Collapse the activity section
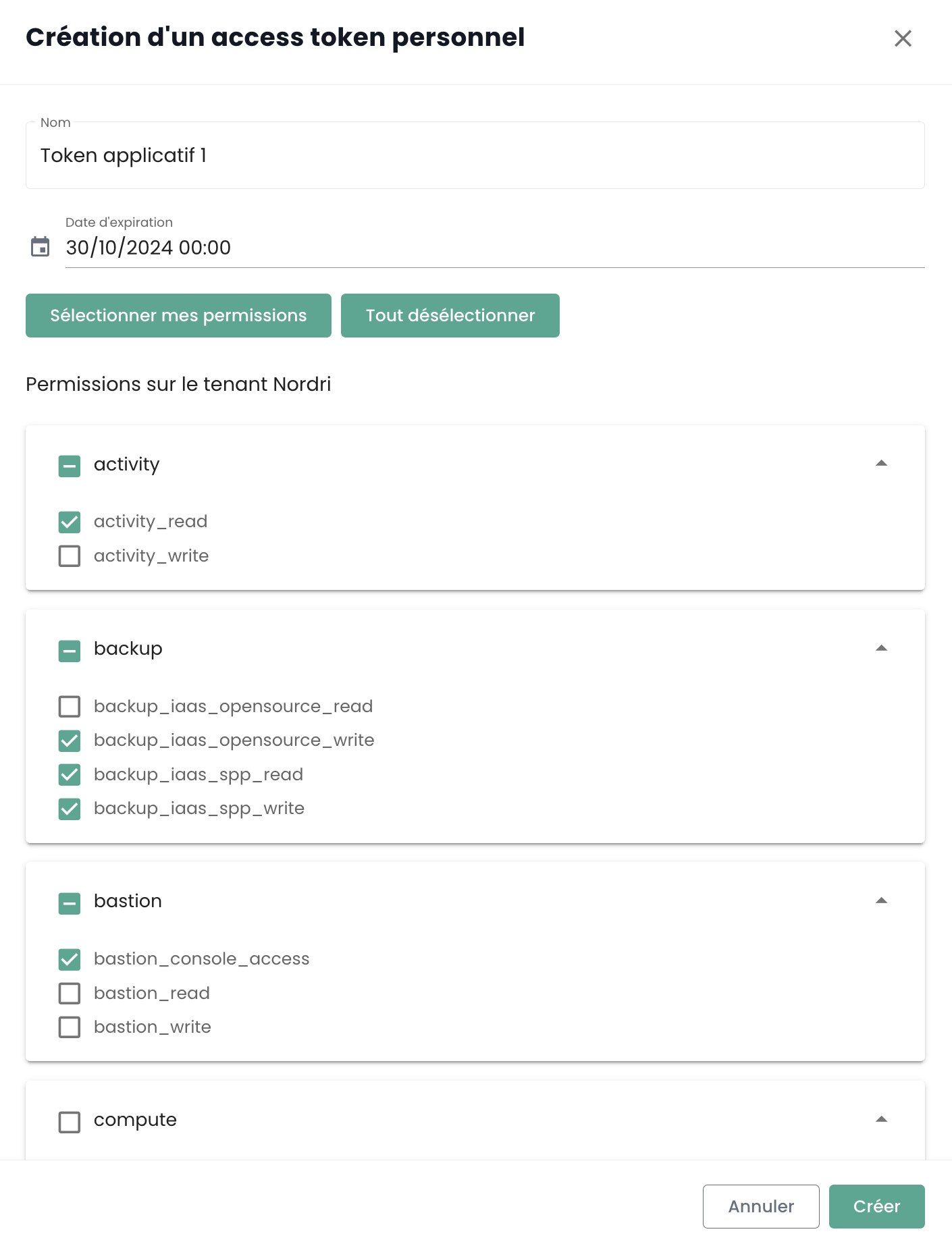Screen dimensions: 952x1242 [x=880, y=464]
